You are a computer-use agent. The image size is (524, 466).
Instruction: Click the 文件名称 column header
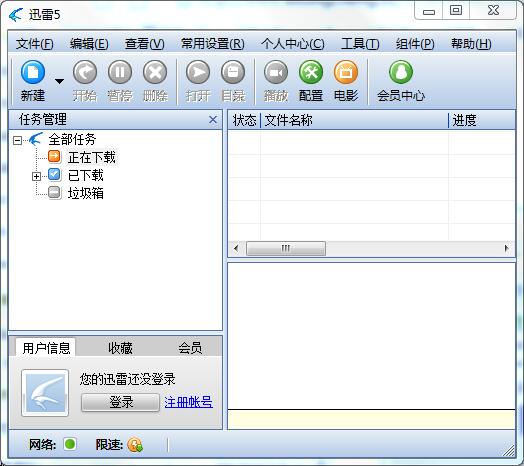(x=354, y=120)
